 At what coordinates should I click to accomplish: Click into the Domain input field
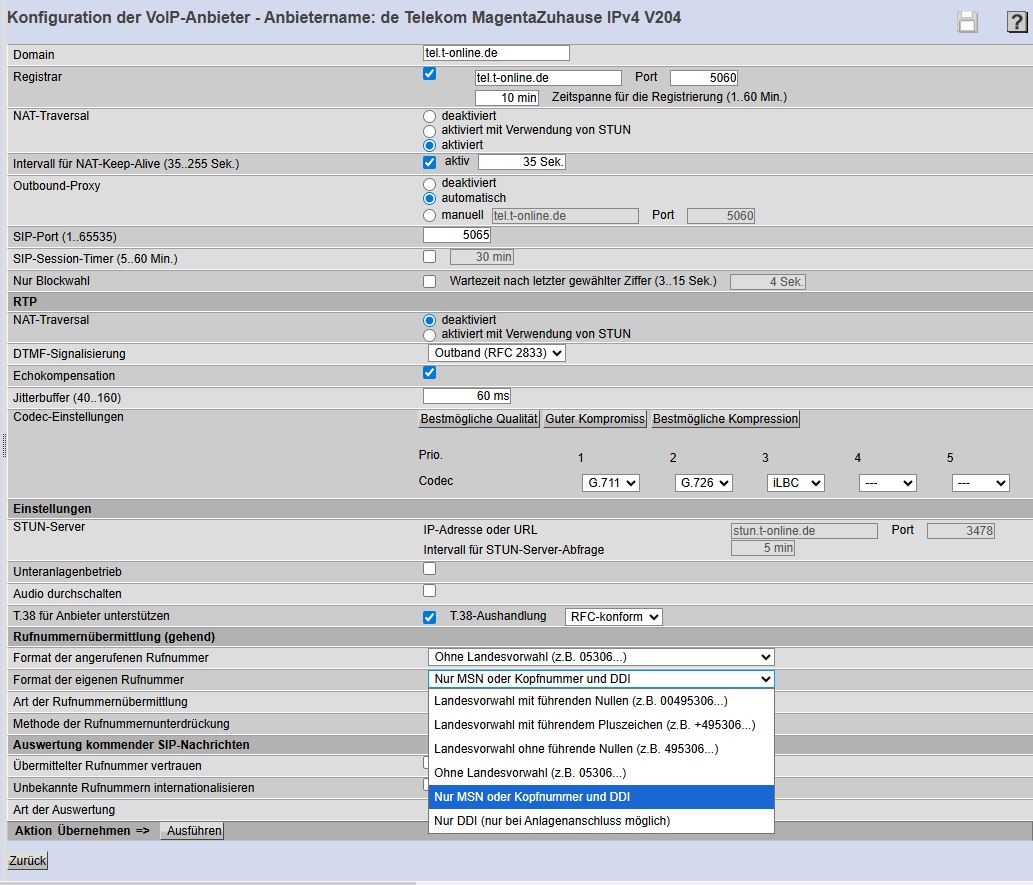point(496,53)
